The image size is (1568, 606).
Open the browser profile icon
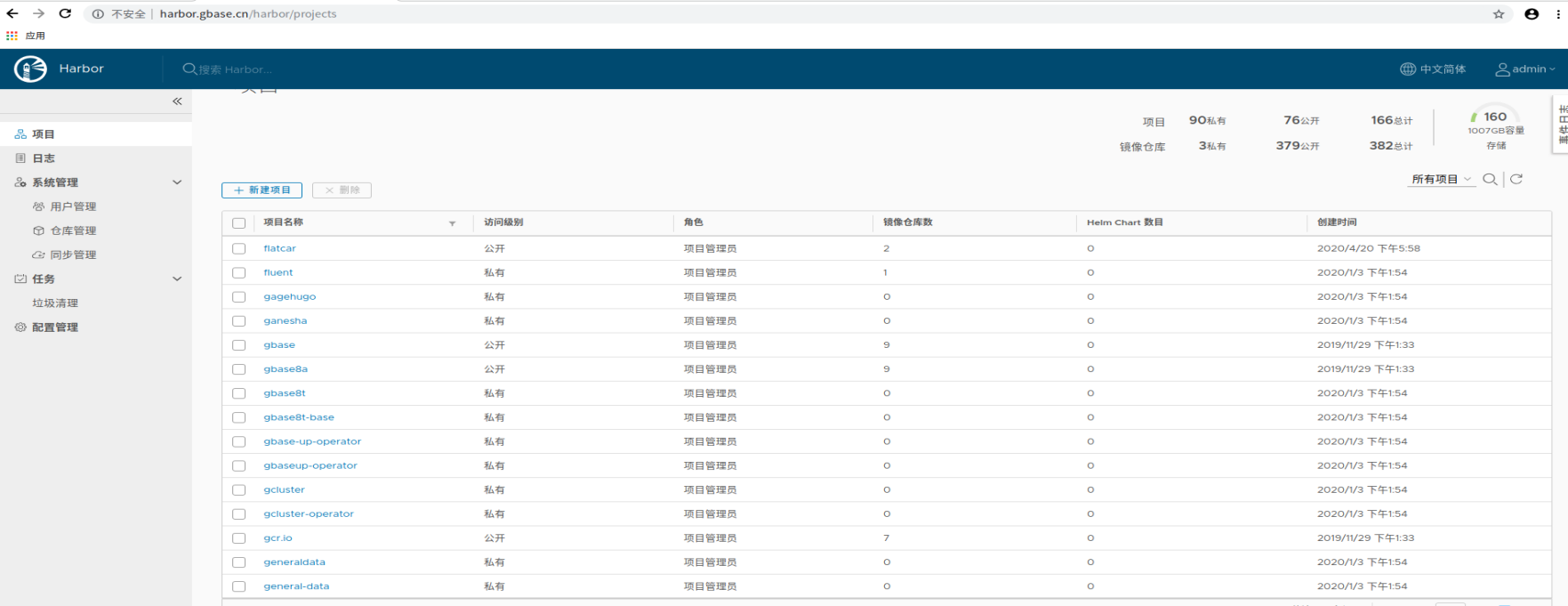coord(1532,13)
